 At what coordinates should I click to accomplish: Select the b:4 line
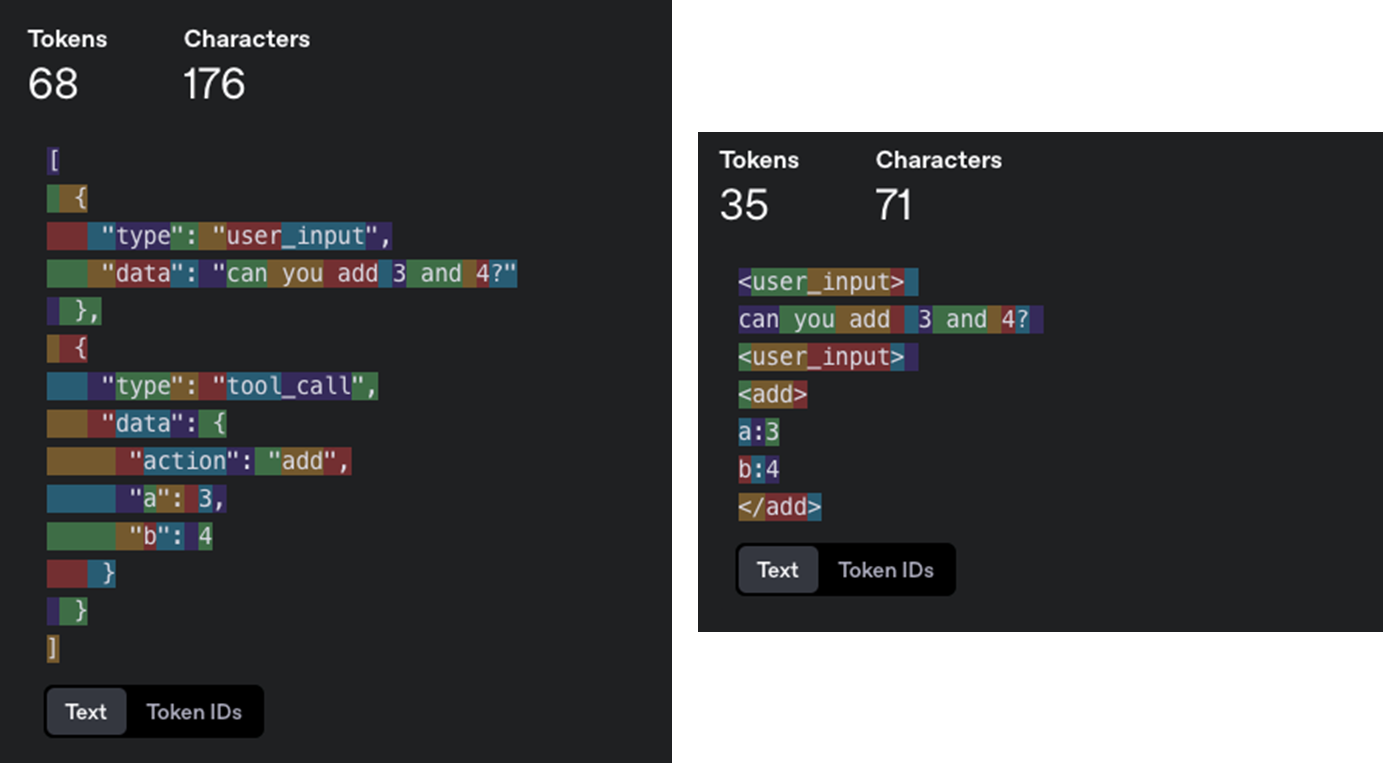point(759,469)
